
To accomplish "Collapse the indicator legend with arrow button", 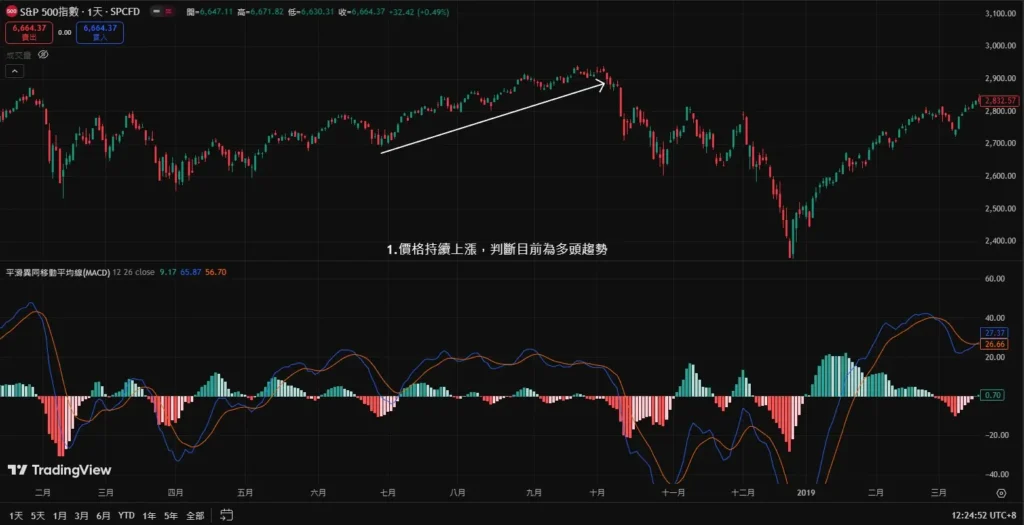I will [x=16, y=72].
